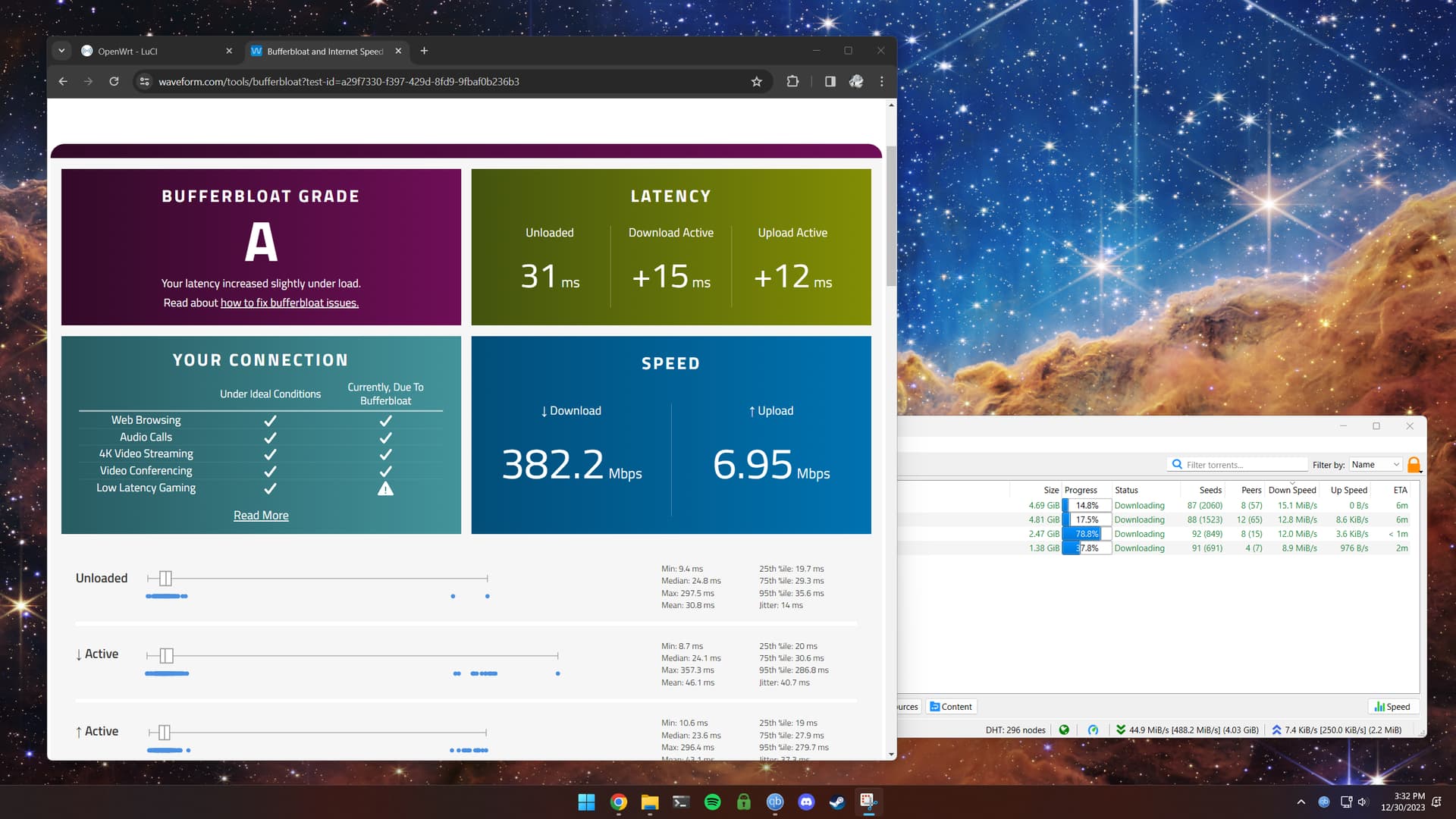Click the Unloaded latency box plot
Viewport: 1456px width, 819px height.
coord(317,579)
